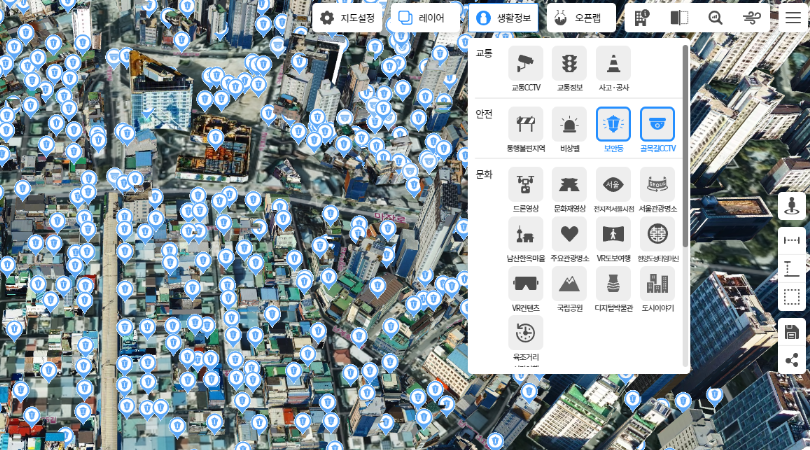Viewport: 810px width, 450px height.
Task: Click the share icon
Action: [x=792, y=359]
